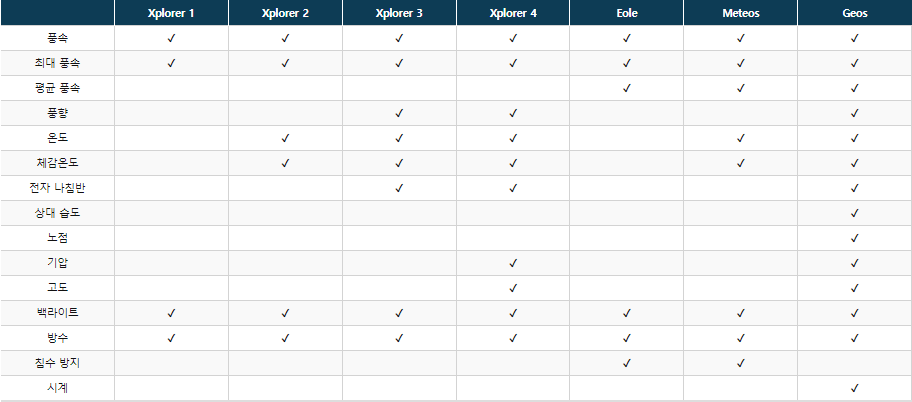Viewport: 912px width, 402px height.
Task: Select the Geos column header
Action: coord(854,14)
